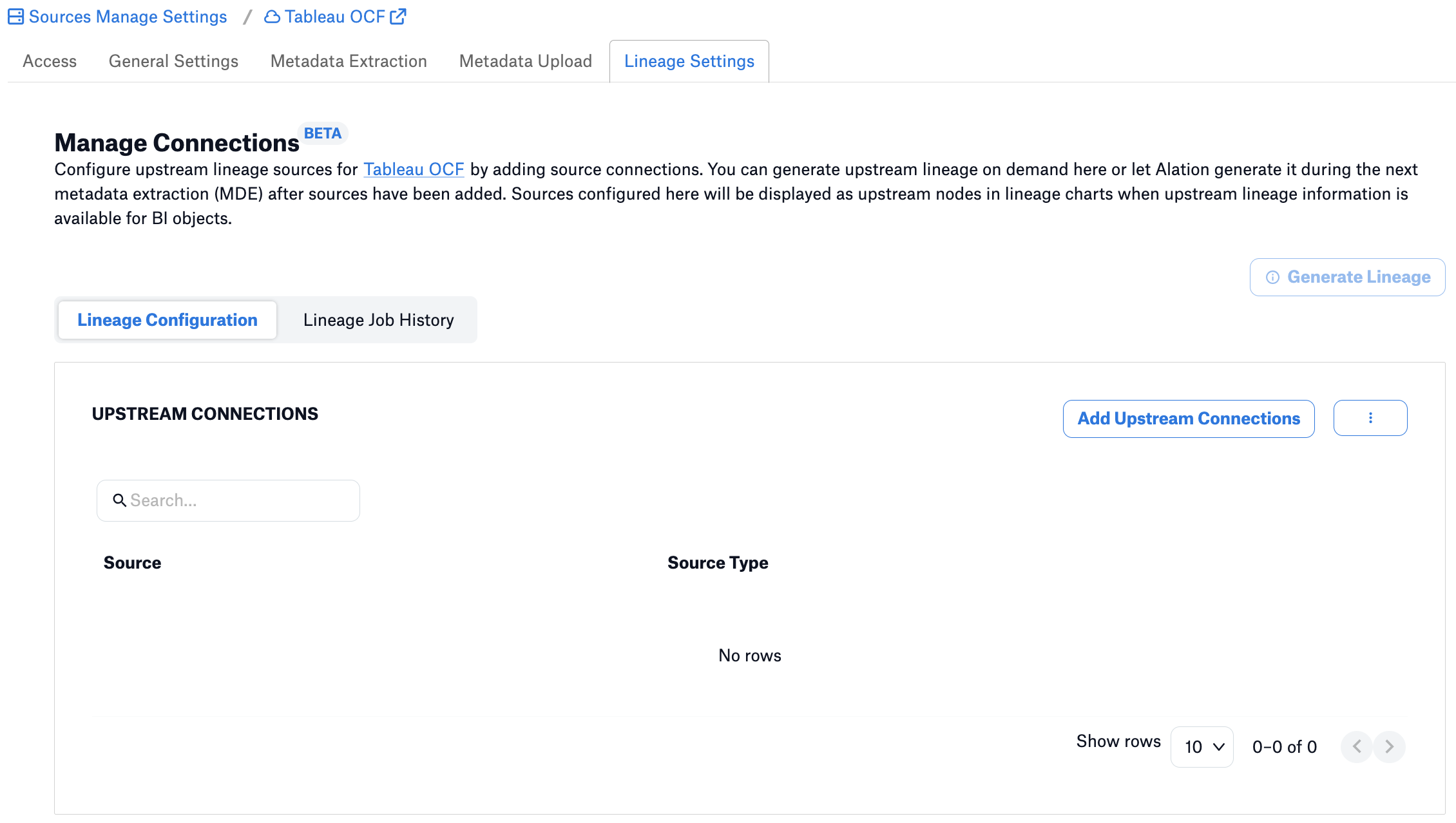Viewport: 1456px width, 823px height.
Task: Click the Generate Lineage button
Action: pos(1347,277)
